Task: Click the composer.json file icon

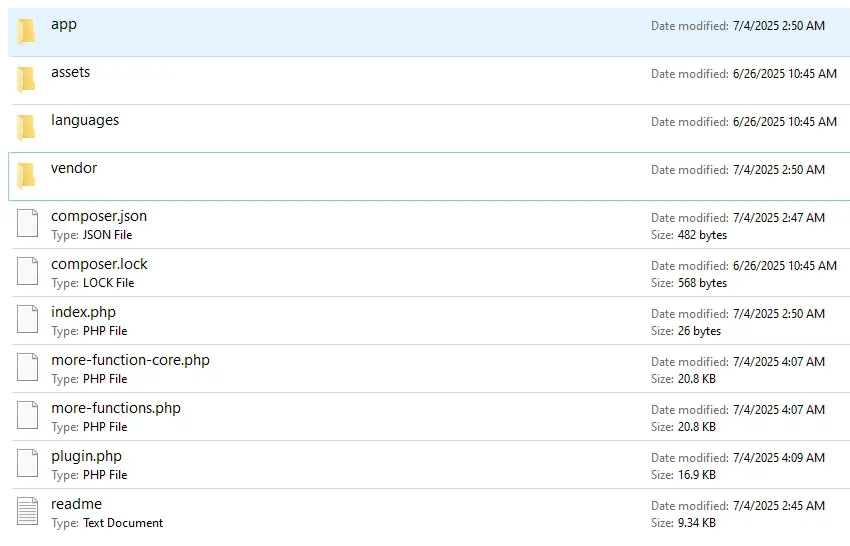Action: 27,224
